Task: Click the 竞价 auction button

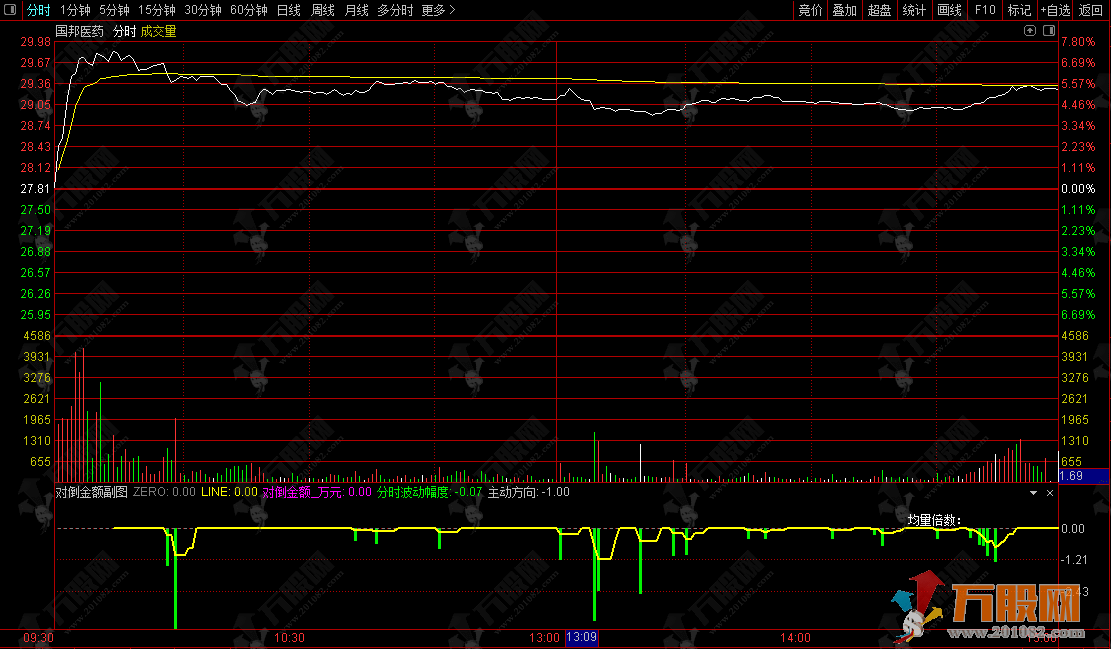Action: 810,10
